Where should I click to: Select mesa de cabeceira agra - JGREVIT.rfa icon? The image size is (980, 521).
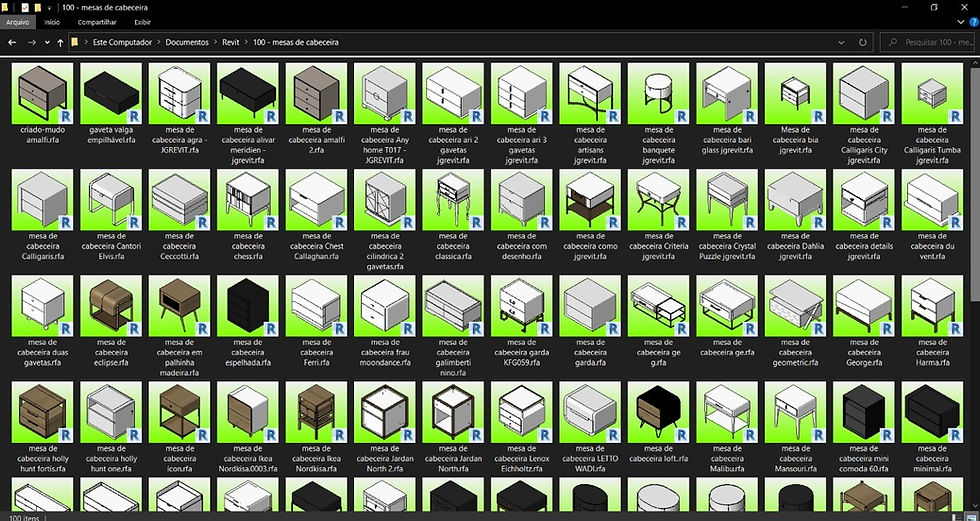tap(179, 93)
